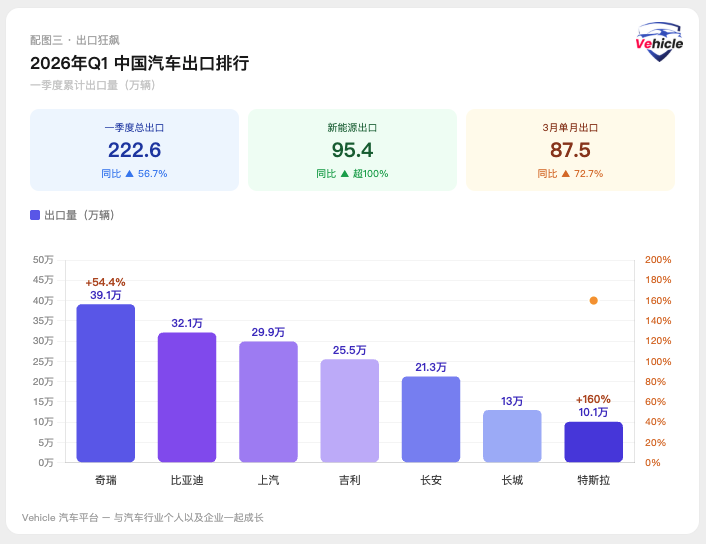Click the green up triangle beside 超100%

click(x=345, y=173)
